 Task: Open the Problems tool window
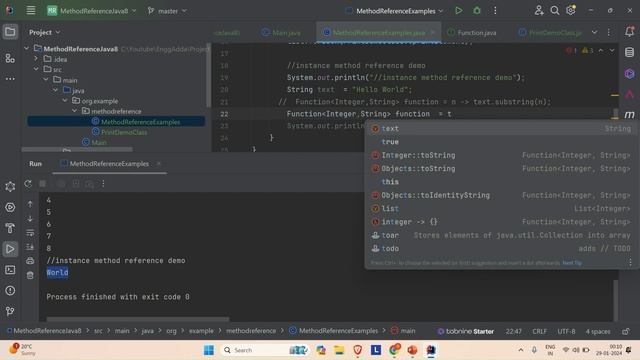point(10,291)
